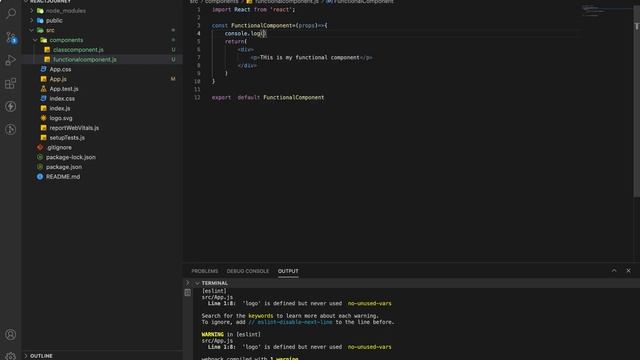Close the bottom panel
Image resolution: width=640 pixels, height=360 pixels.
629,271
